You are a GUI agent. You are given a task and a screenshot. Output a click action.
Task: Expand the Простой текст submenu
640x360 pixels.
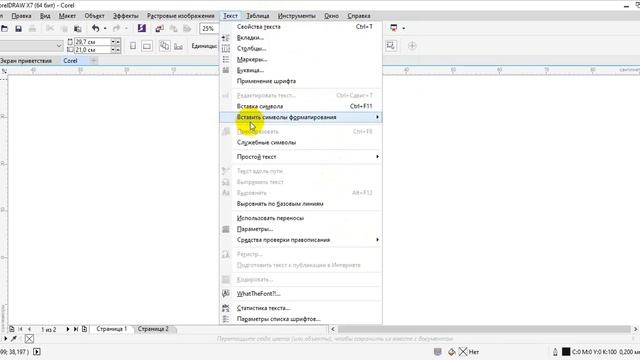point(301,157)
